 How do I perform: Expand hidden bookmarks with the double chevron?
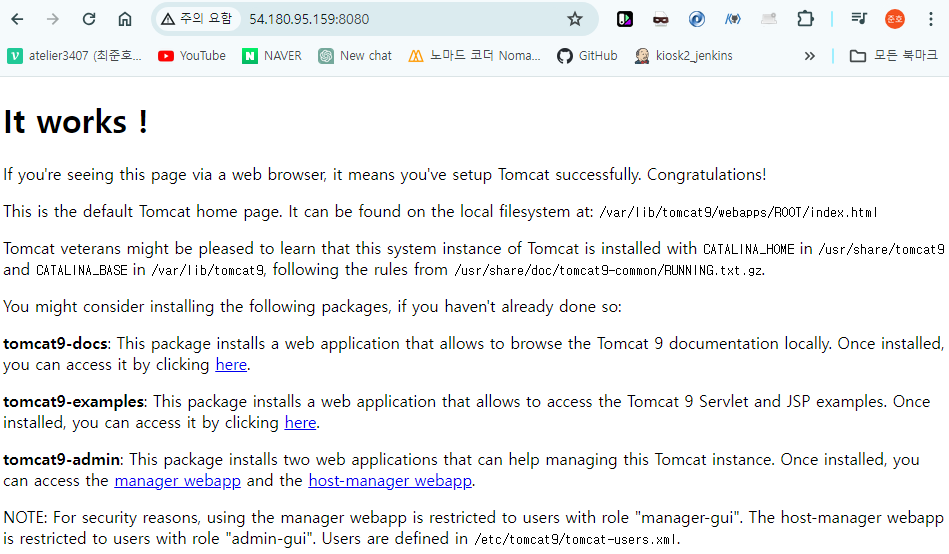(x=810, y=56)
